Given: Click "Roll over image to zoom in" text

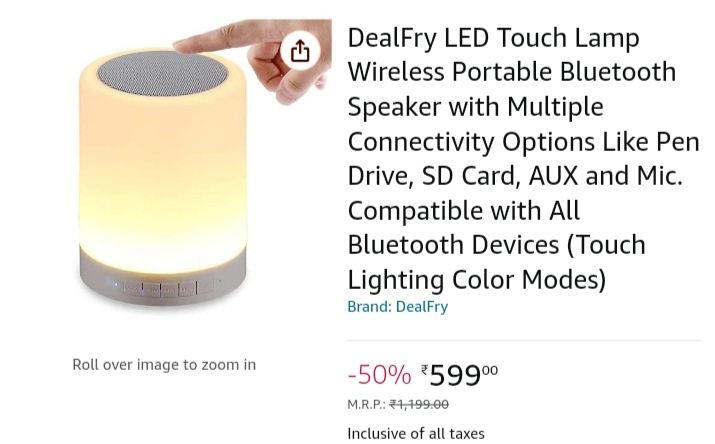Looking at the screenshot, I should pyautogui.click(x=164, y=365).
